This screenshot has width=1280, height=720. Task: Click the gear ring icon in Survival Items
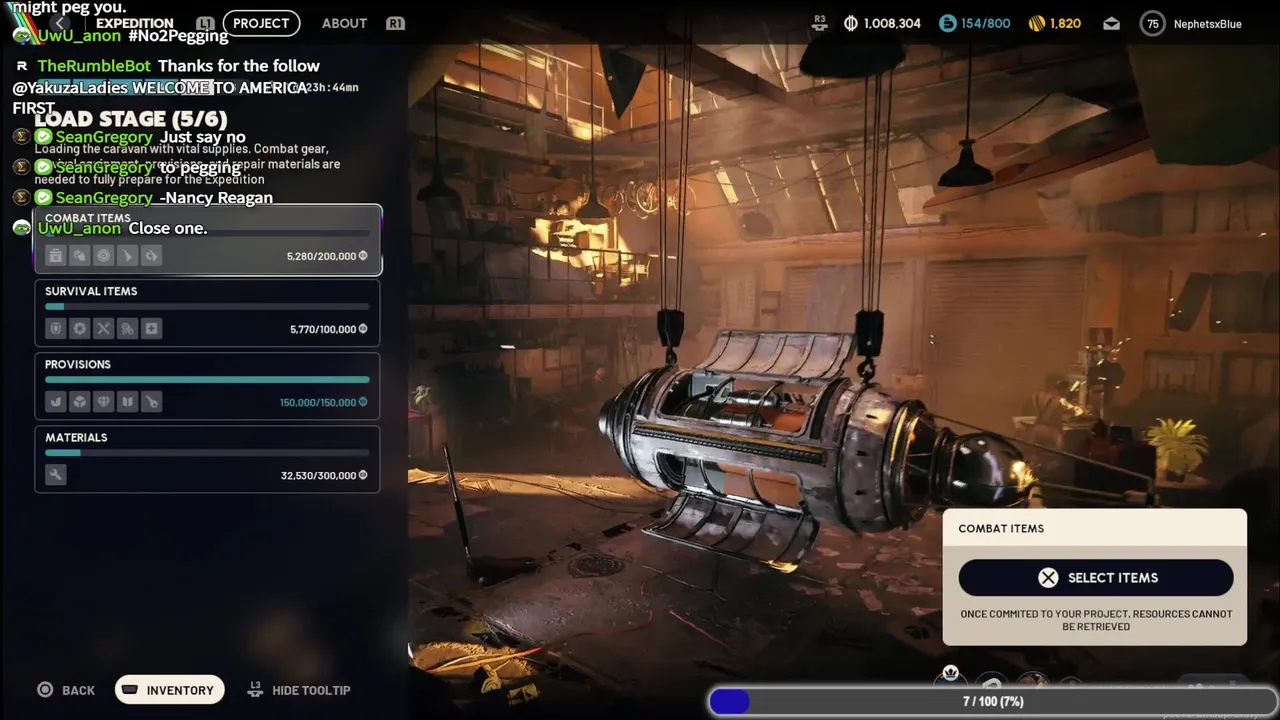click(80, 329)
